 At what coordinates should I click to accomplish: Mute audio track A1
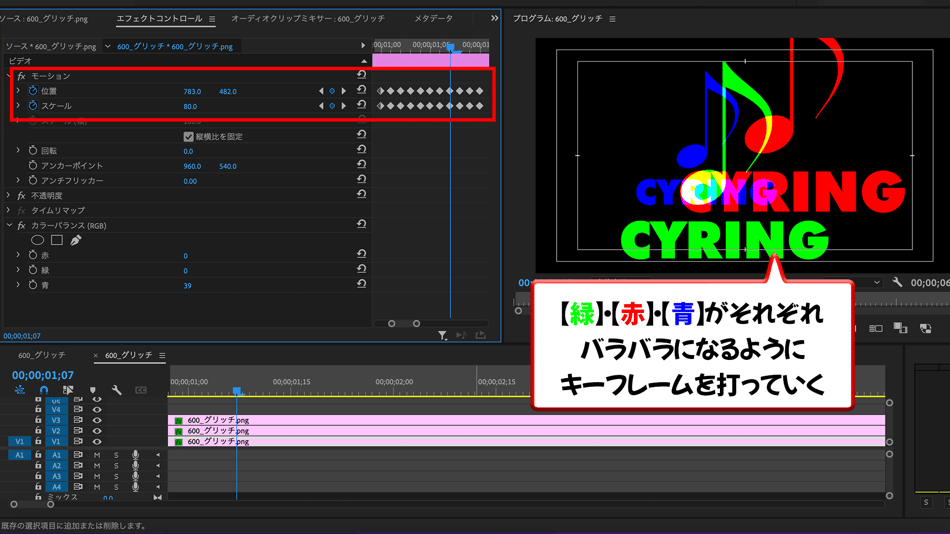tap(97, 455)
